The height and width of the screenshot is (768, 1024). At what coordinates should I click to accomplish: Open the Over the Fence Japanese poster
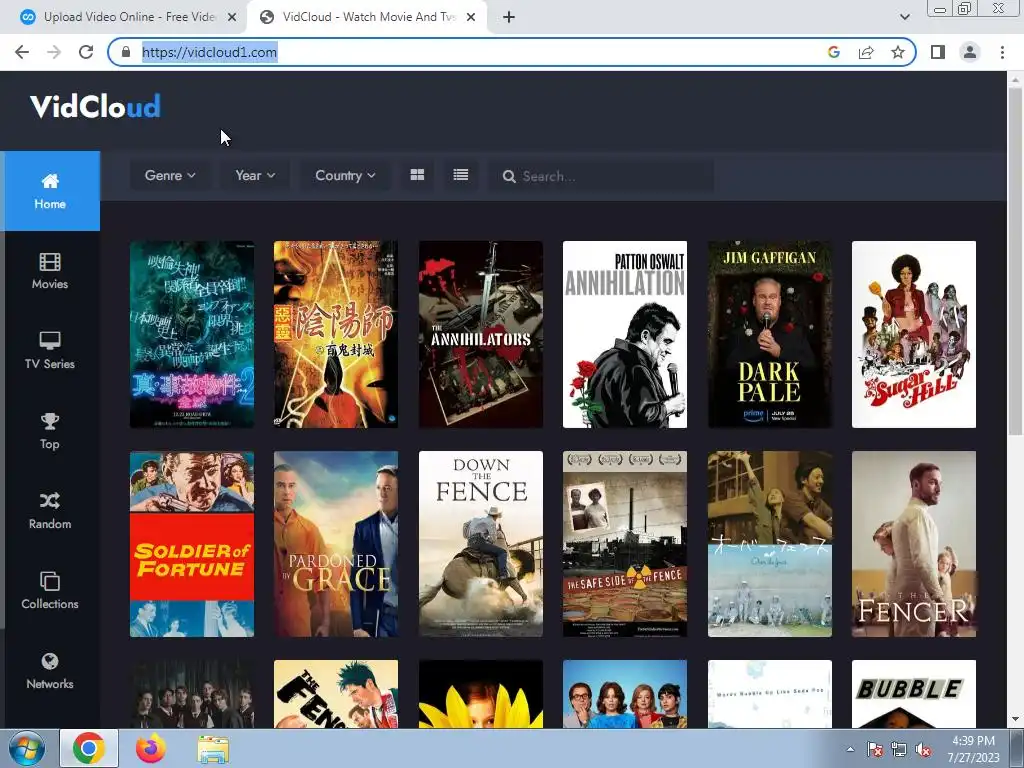(x=770, y=544)
